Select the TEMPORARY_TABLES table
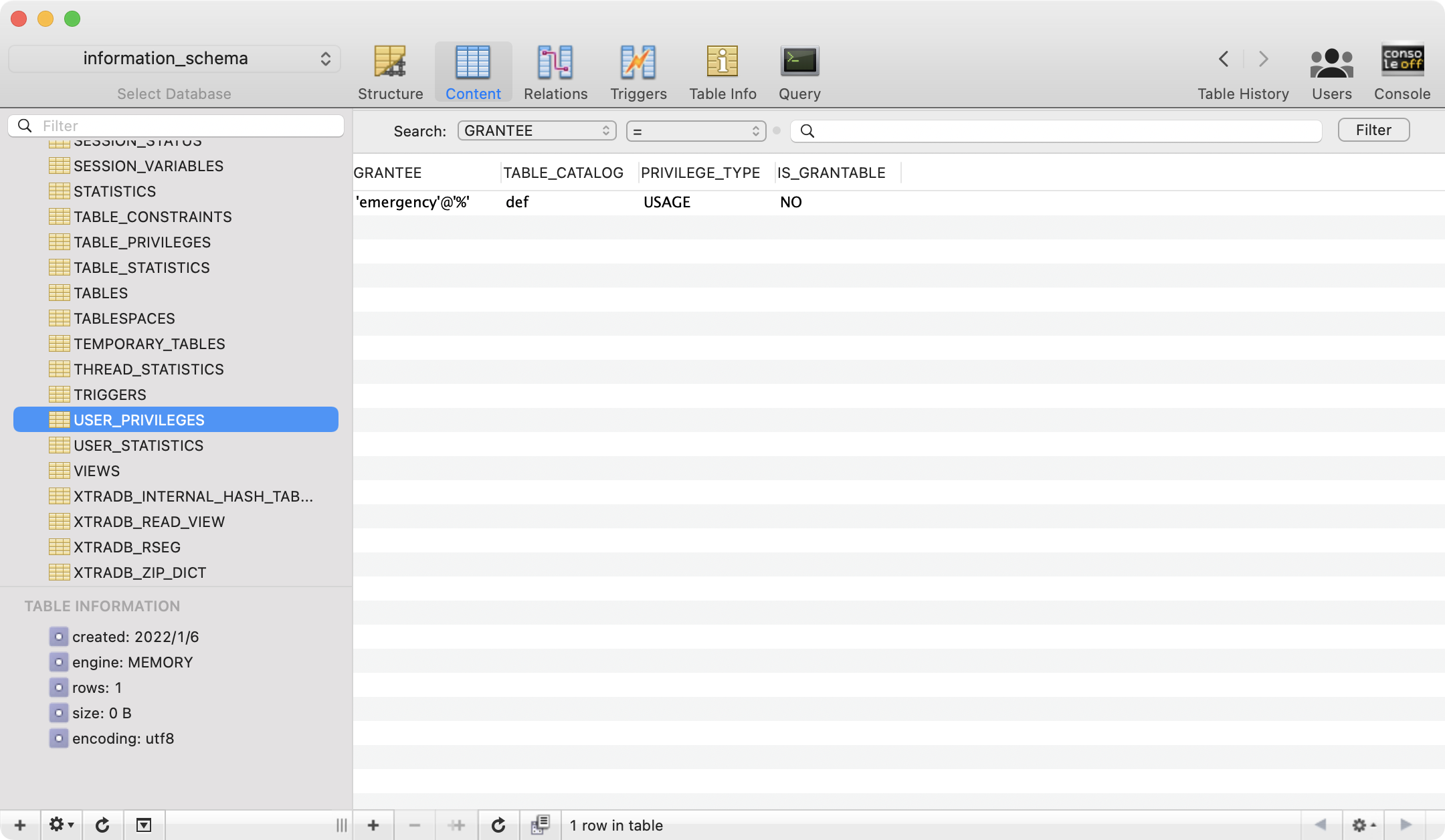The image size is (1445, 840). tap(176, 344)
